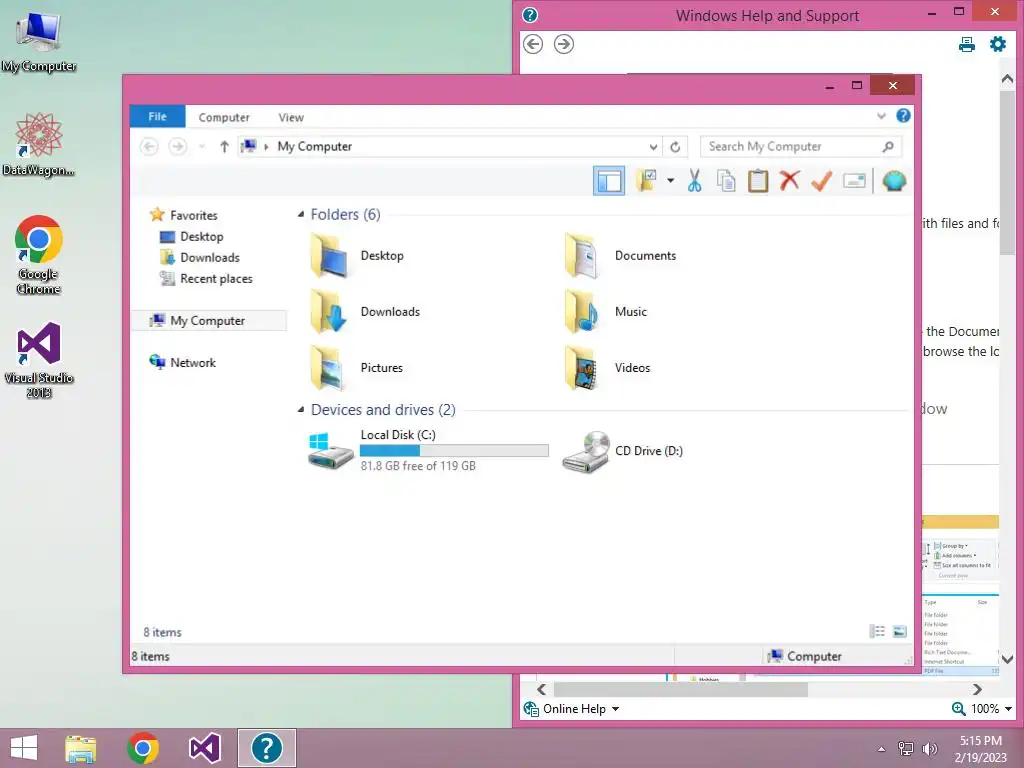The image size is (1024, 768).
Task: Open the Computer ribbon tab
Action: [x=224, y=118]
